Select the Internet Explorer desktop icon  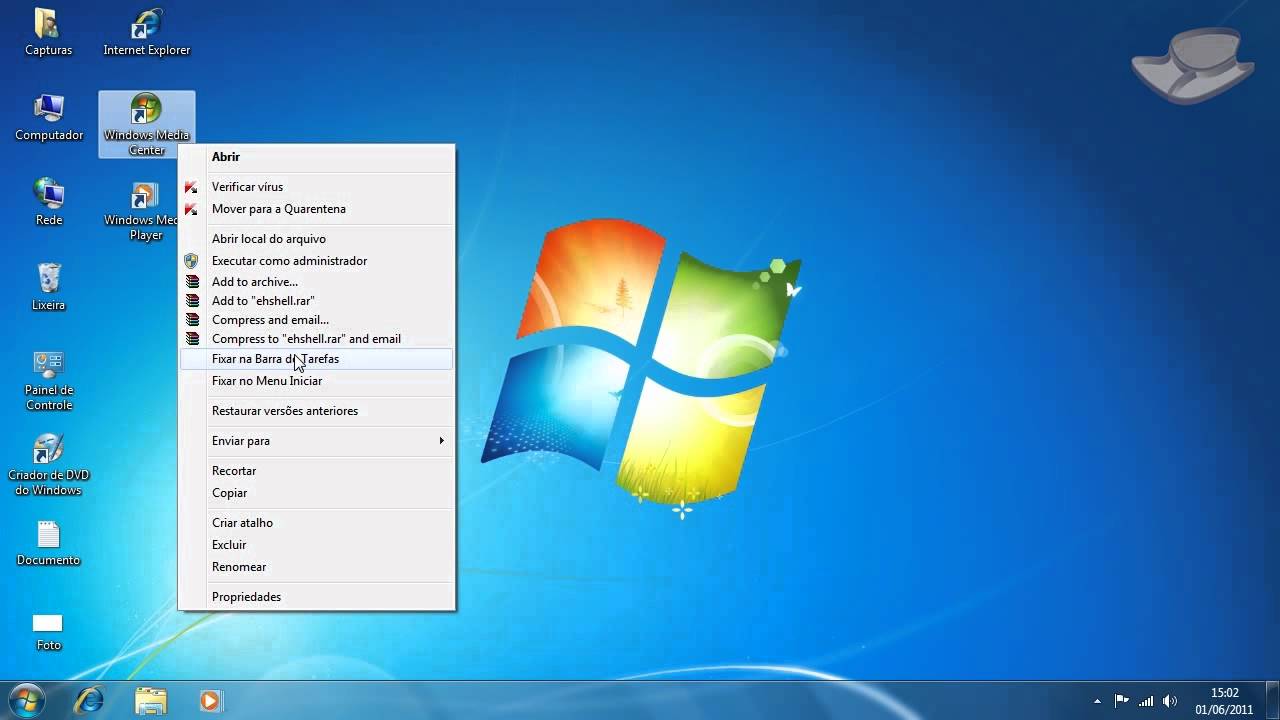pos(146,32)
